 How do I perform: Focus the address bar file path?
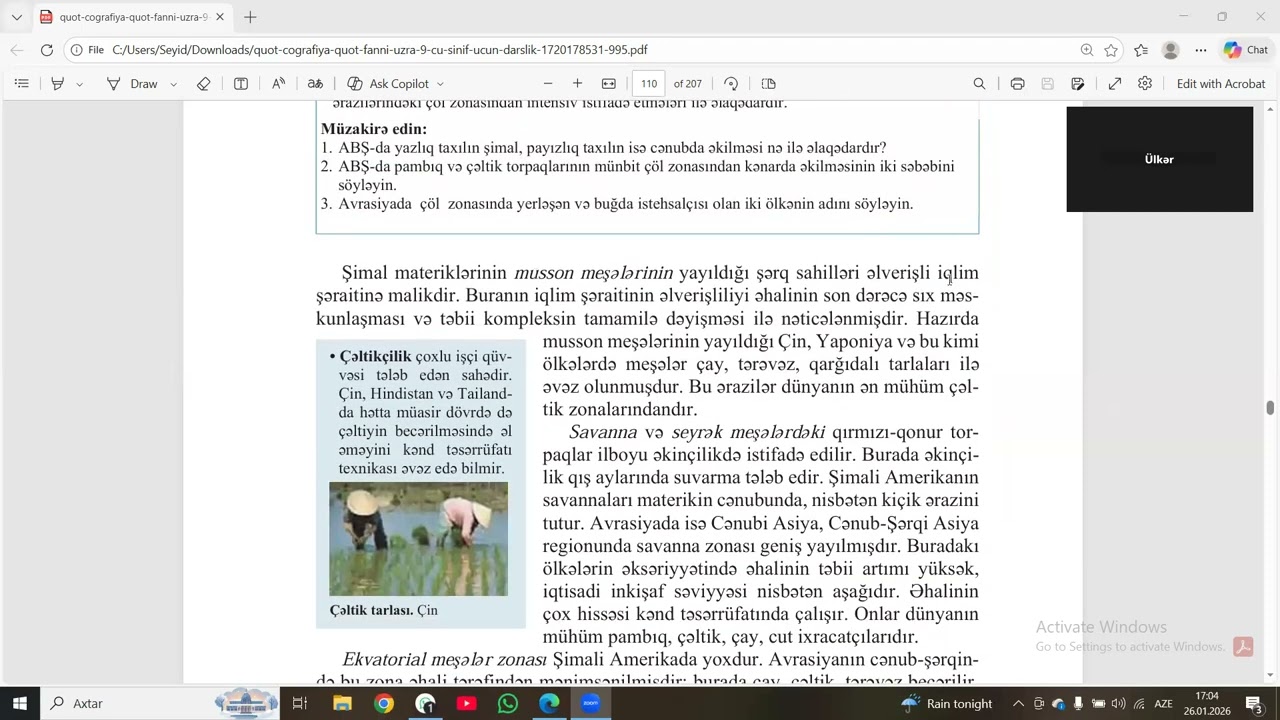pos(379,50)
